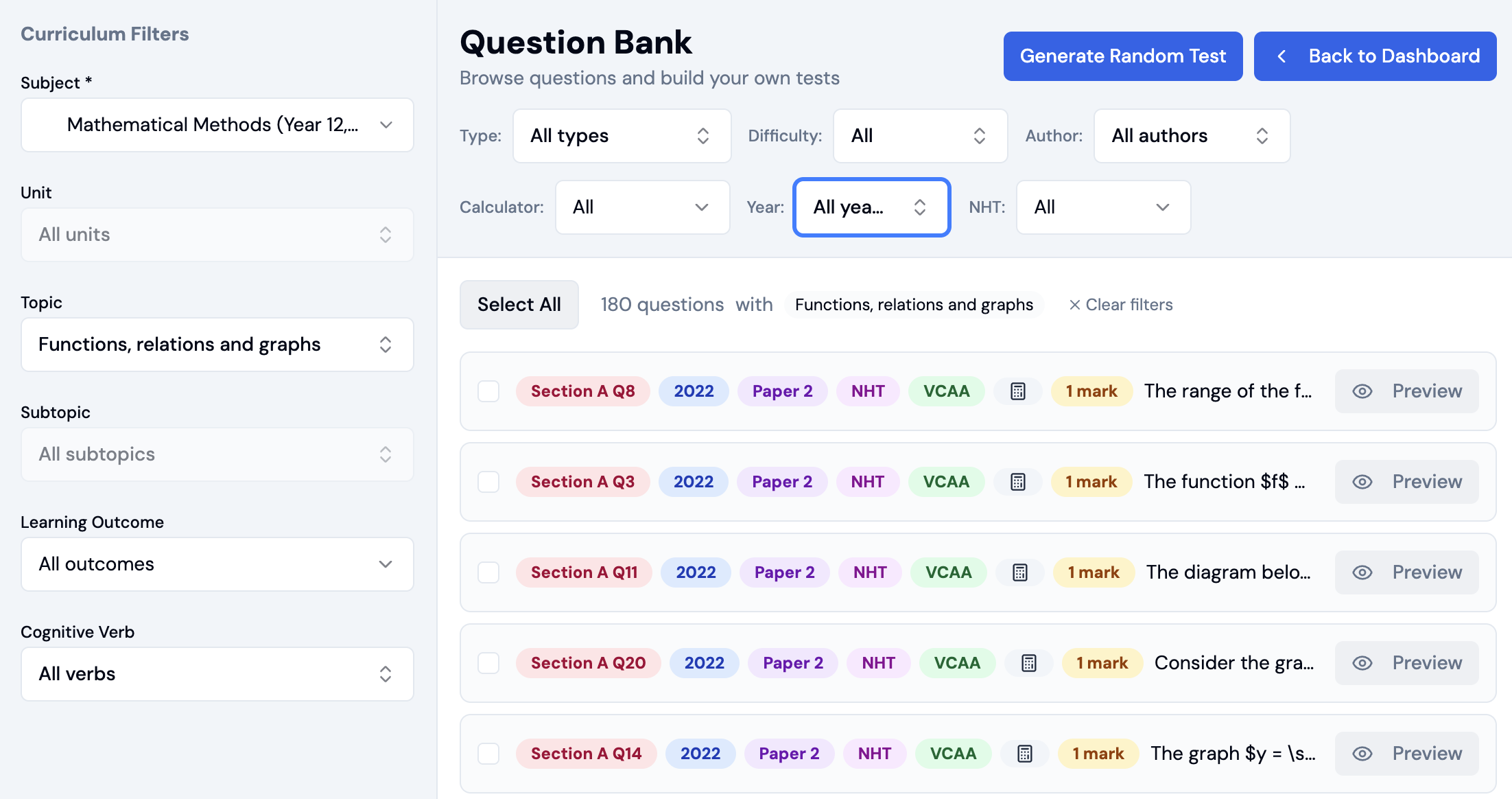Click the left chevron icon in Back to Dashboard
Image resolution: width=1512 pixels, height=799 pixels.
point(1281,56)
